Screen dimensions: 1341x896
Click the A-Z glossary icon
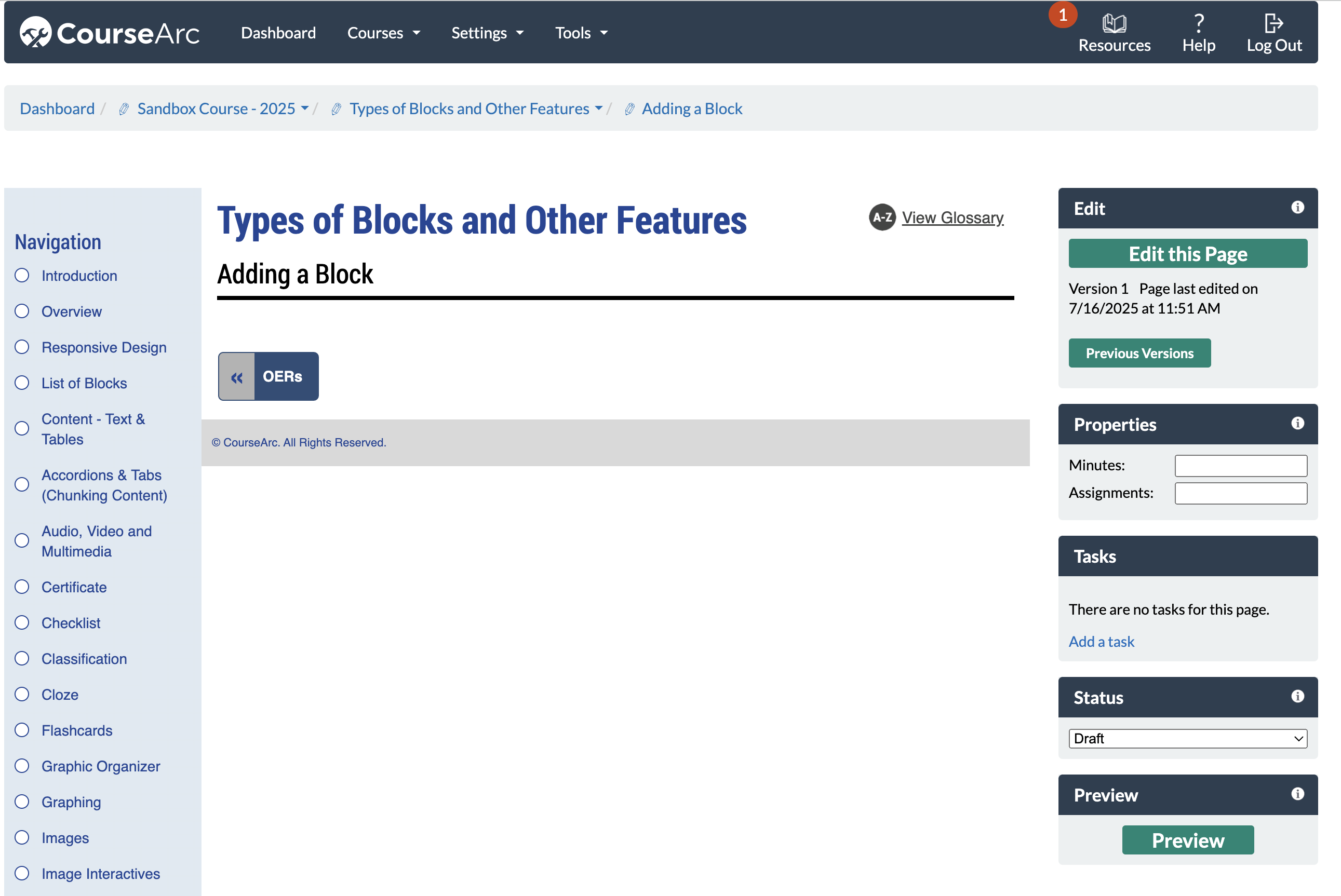point(882,218)
